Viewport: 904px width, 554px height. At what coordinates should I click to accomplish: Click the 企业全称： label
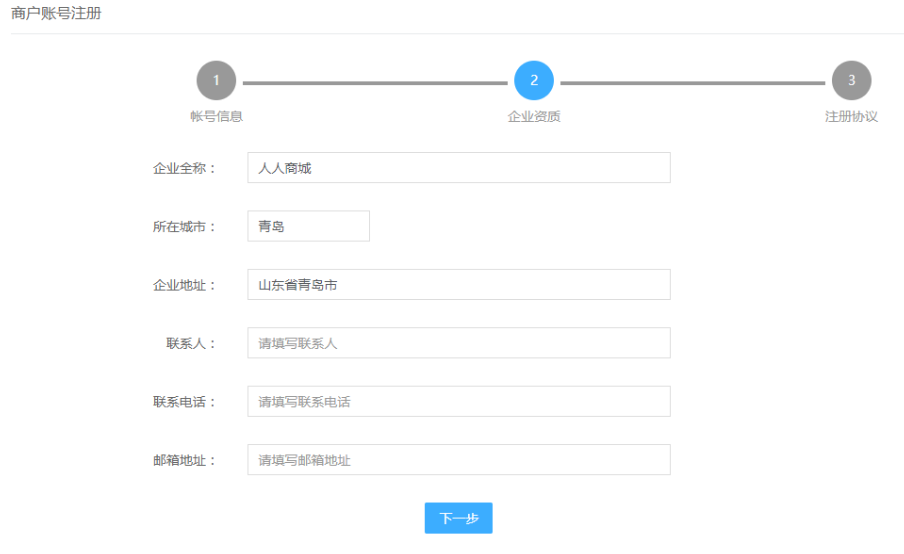point(184,168)
